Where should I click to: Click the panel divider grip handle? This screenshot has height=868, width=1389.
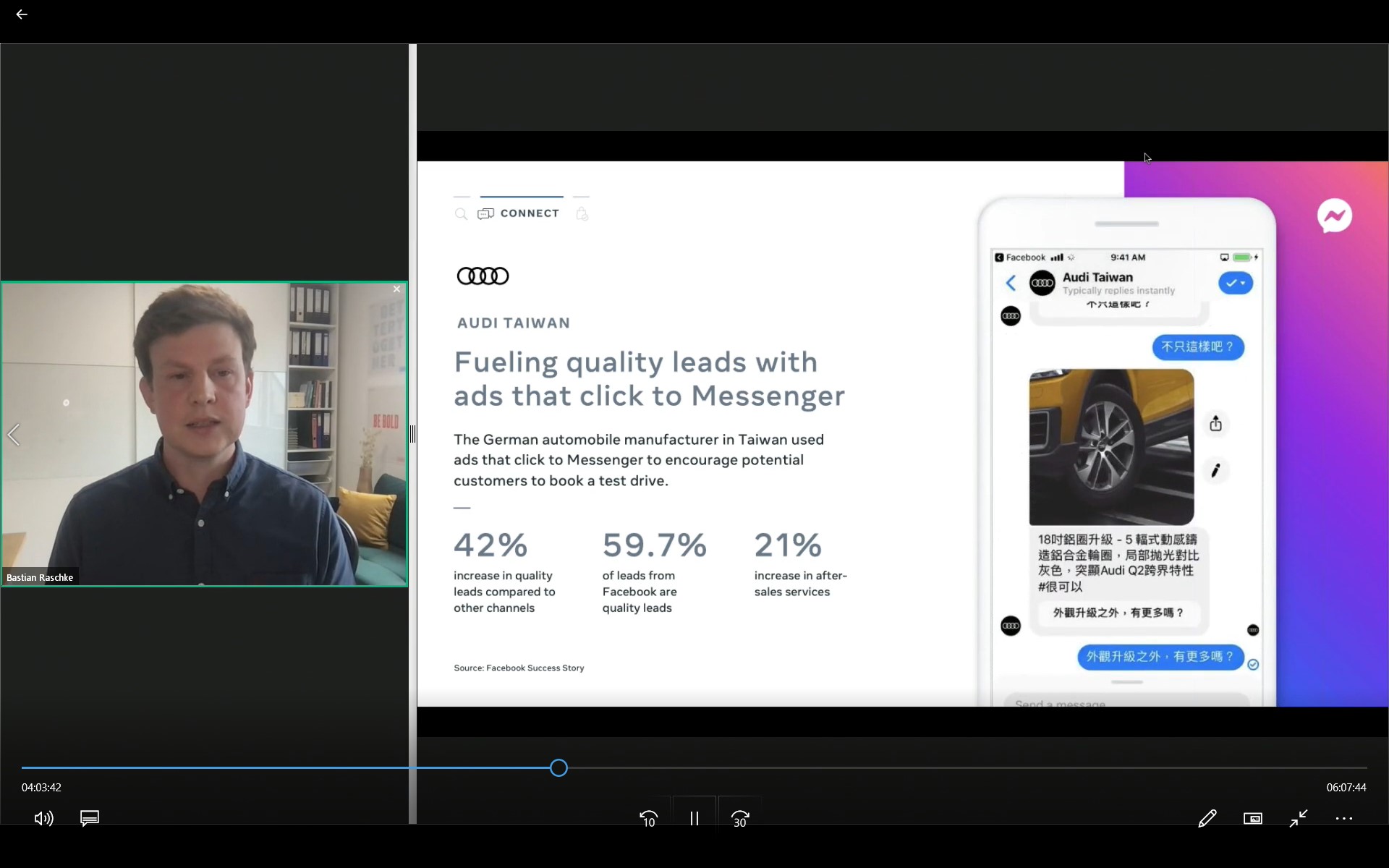412,434
